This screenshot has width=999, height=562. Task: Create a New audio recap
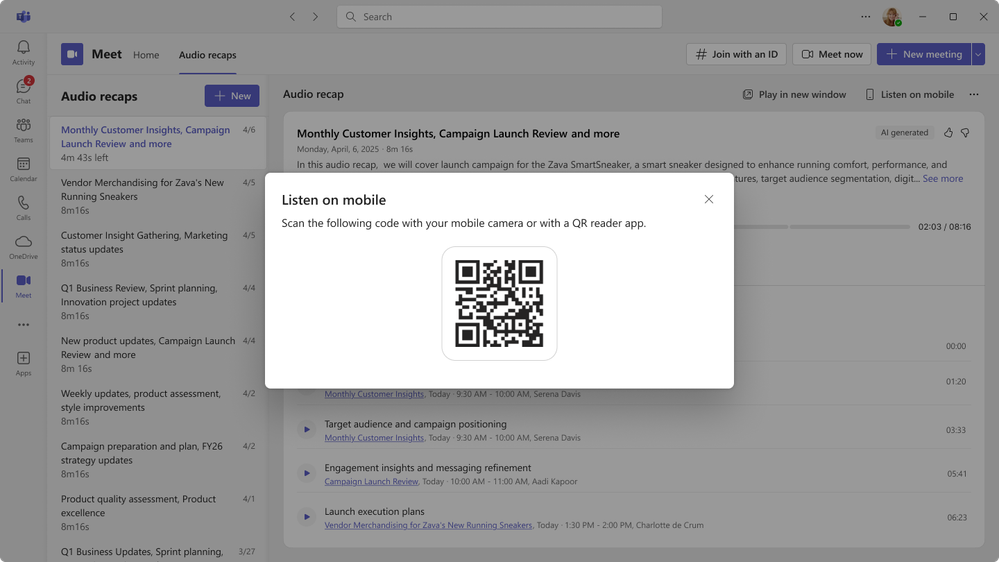coord(232,96)
